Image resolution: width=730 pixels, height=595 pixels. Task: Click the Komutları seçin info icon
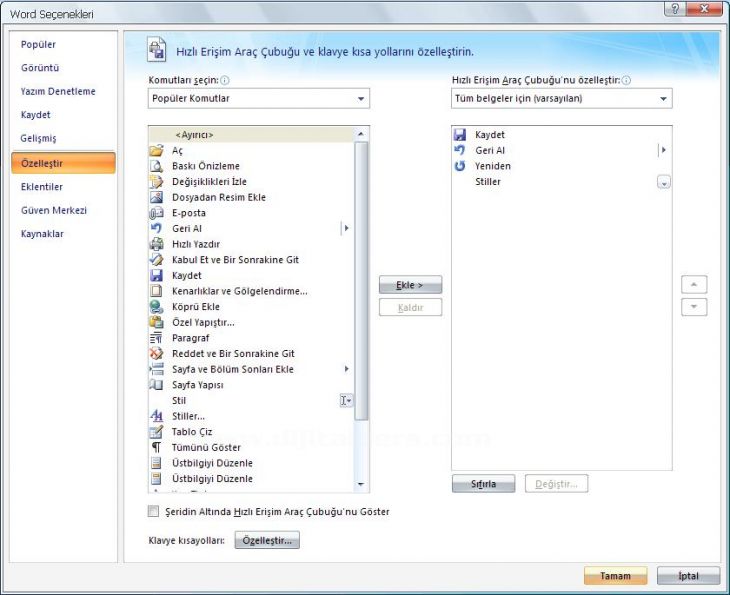[x=224, y=80]
